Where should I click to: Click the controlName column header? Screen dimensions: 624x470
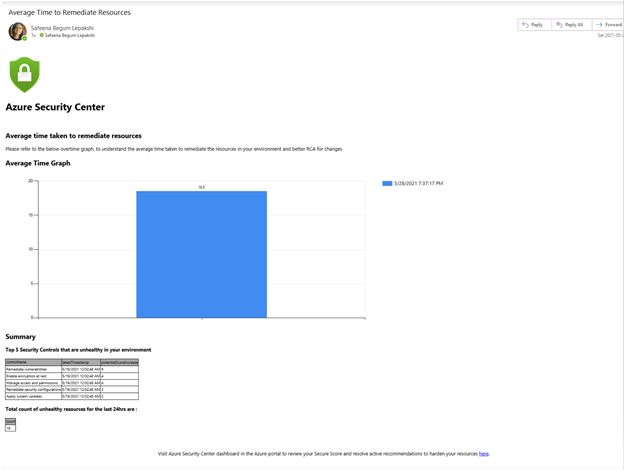pos(33,363)
